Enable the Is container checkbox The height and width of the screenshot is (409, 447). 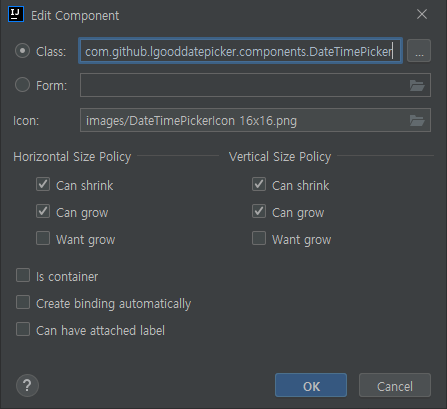point(23,275)
